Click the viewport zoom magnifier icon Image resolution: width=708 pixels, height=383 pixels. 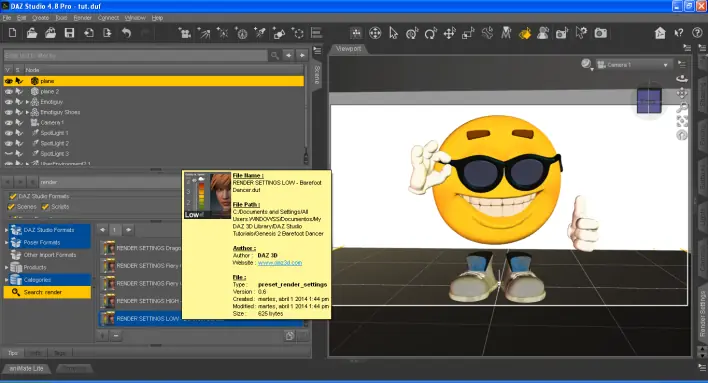682,107
